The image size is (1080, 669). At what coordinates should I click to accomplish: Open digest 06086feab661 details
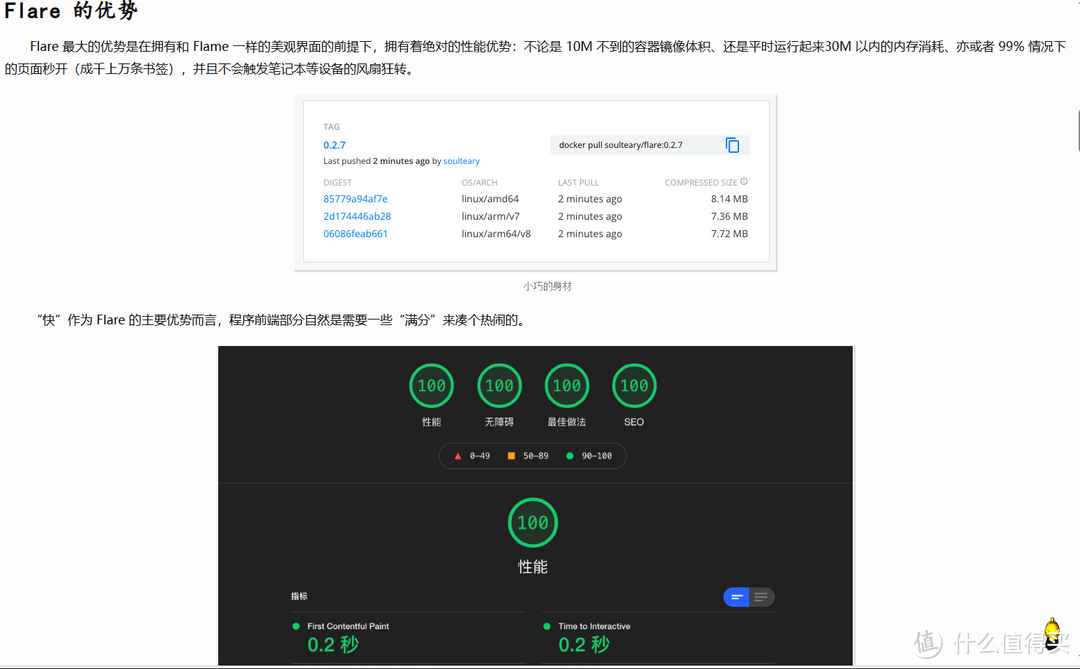click(355, 233)
